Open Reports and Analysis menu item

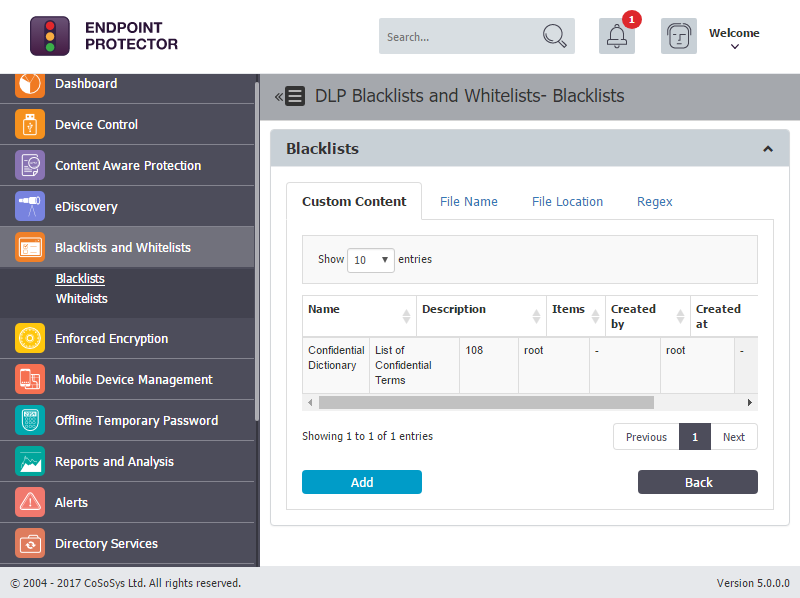pyautogui.click(x=127, y=461)
